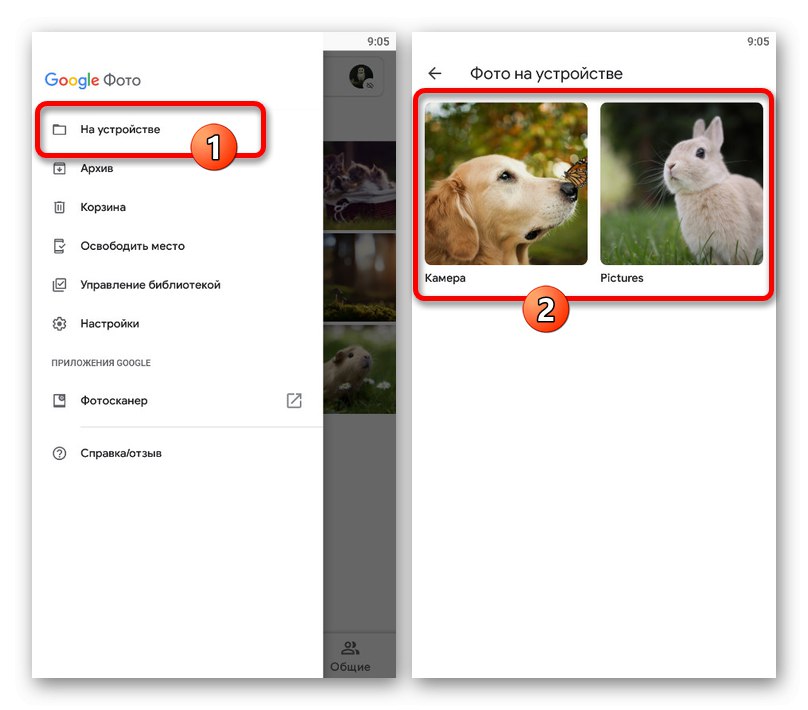
Task: Open the Pictures album thumbnail
Action: (680, 183)
